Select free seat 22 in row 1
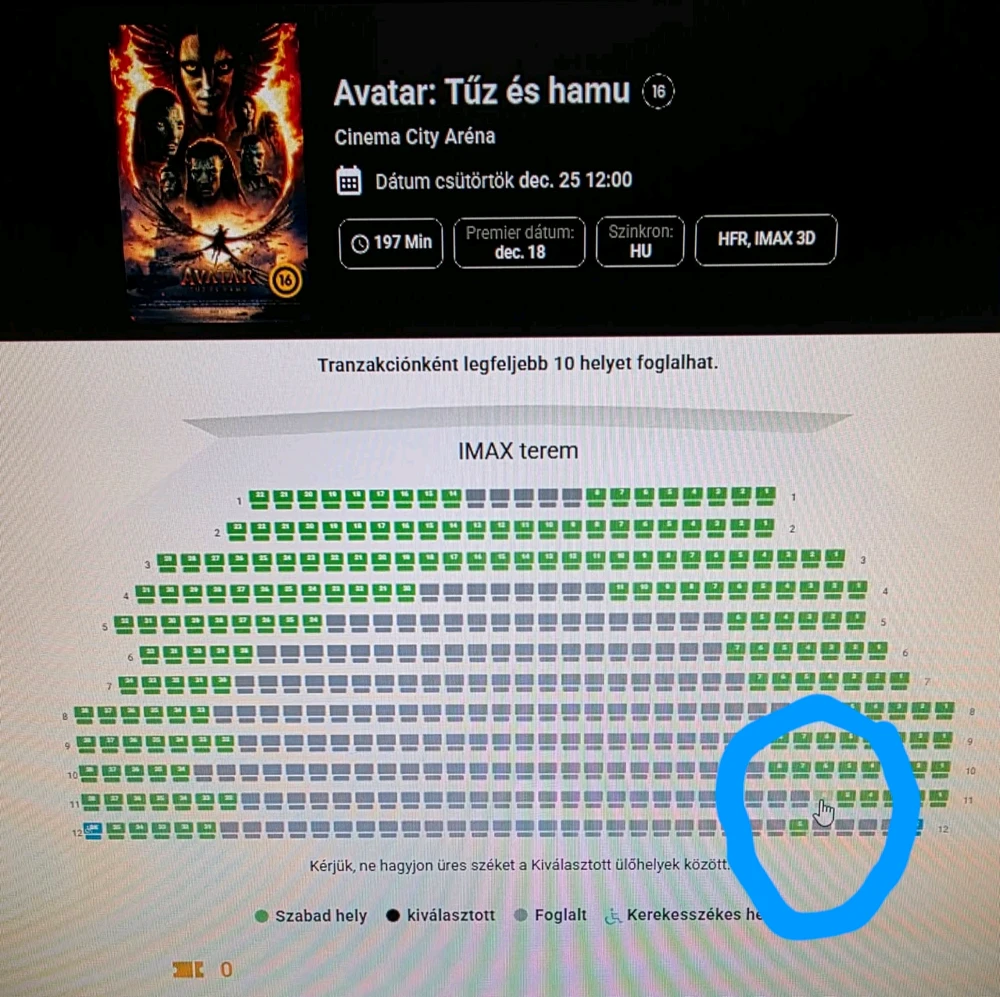1000x997 pixels. tap(258, 498)
